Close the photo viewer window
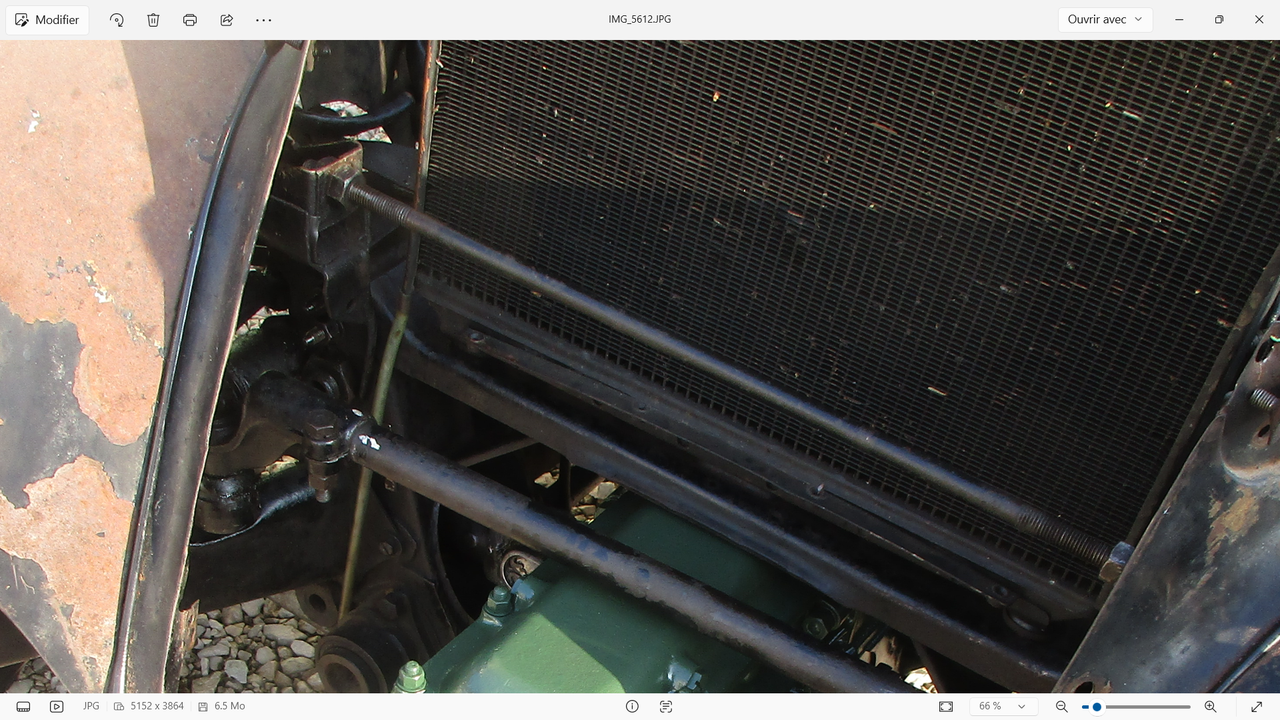The height and width of the screenshot is (720, 1280). 1259,20
